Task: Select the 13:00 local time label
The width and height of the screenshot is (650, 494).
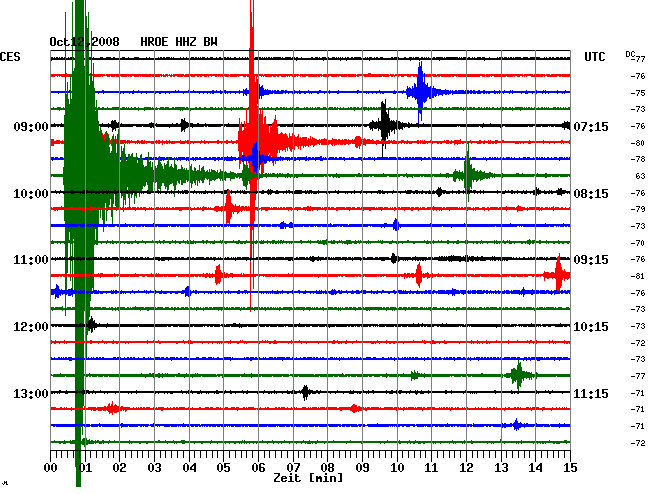Action: [31, 393]
